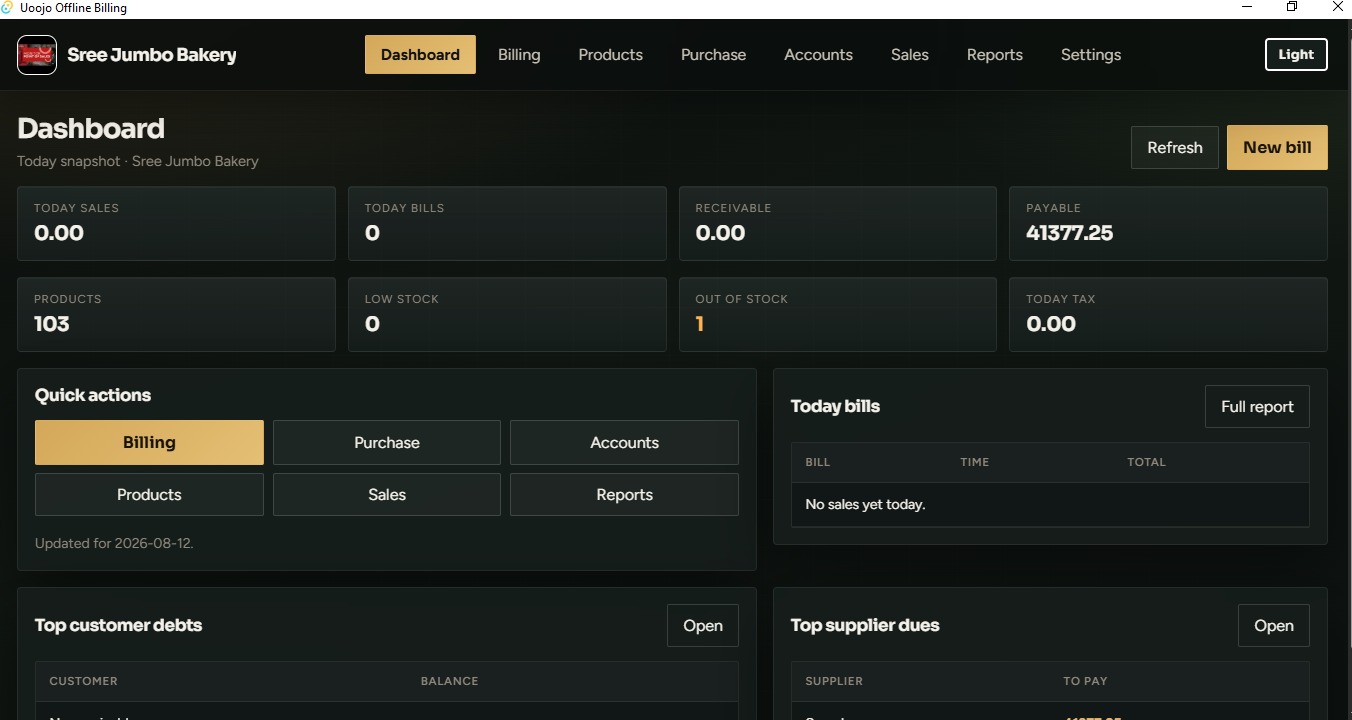
Task: Create a New bill
Action: click(1277, 147)
